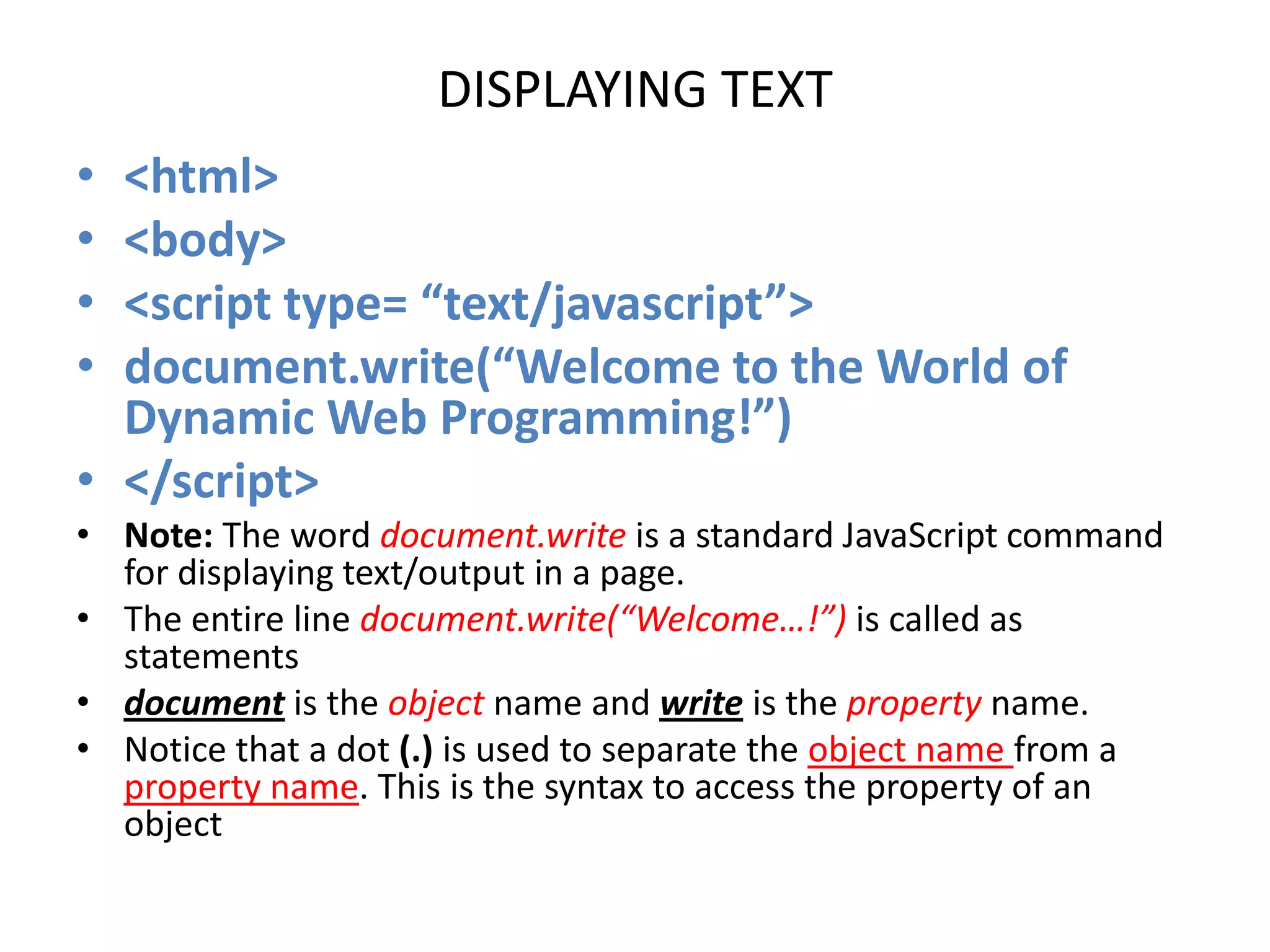Click red document.write in Note sentence

[x=503, y=535]
